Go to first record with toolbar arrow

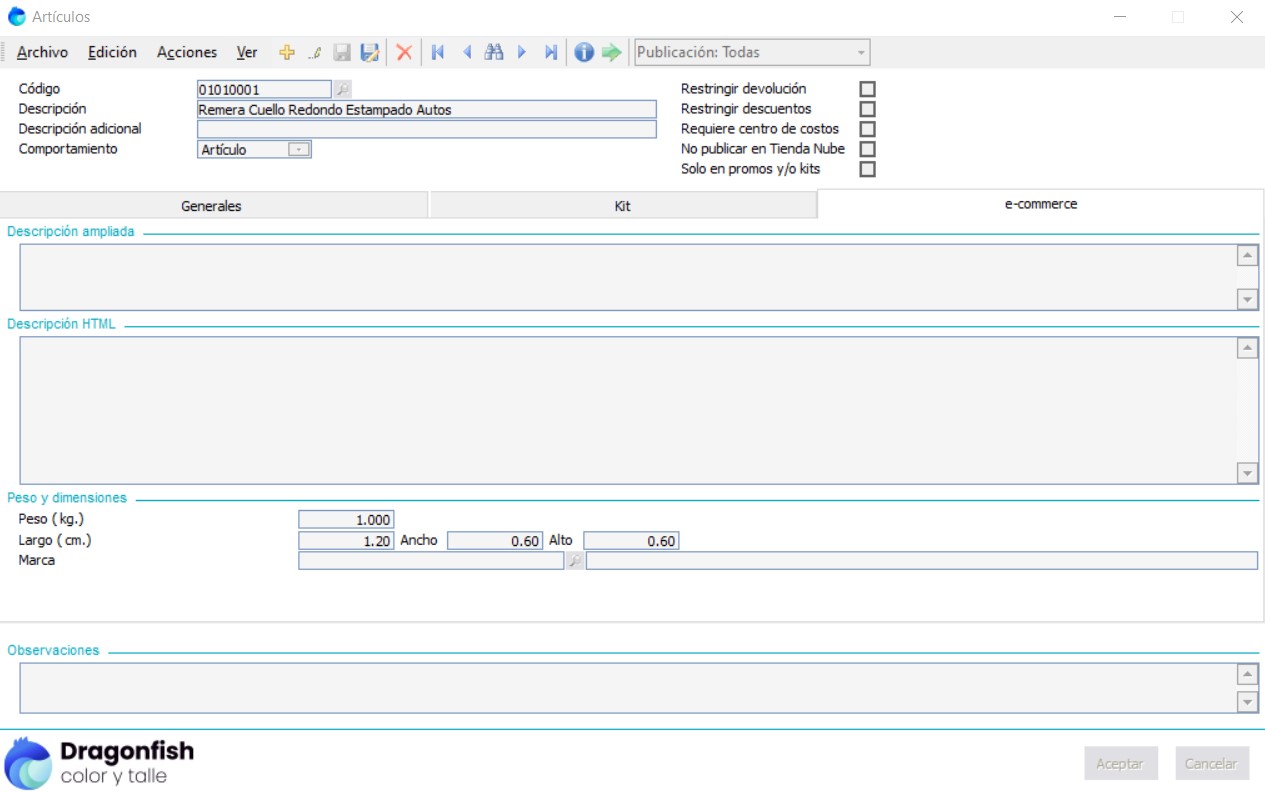coord(438,53)
